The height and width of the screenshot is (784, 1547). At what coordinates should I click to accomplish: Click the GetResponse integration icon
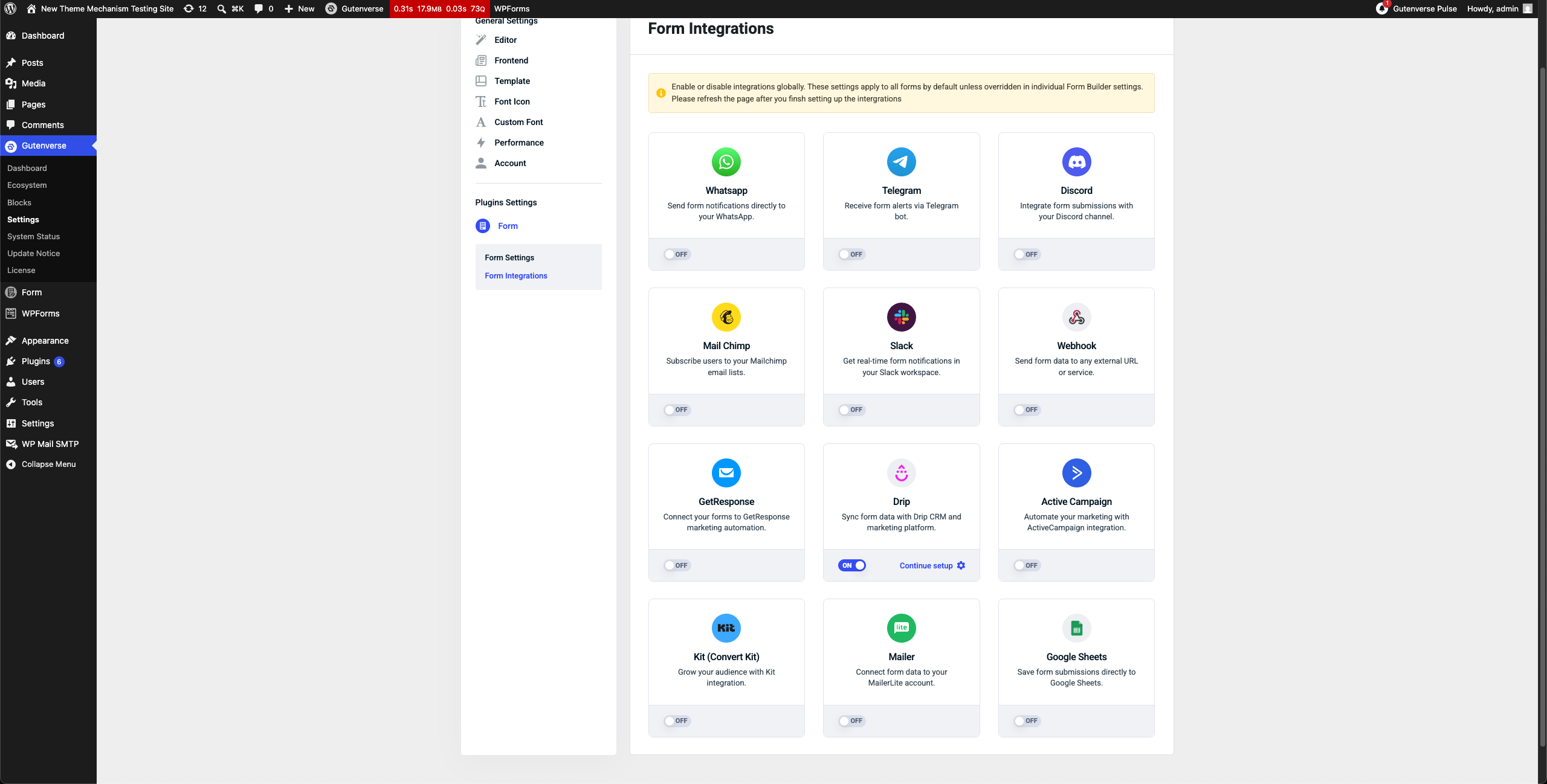click(x=726, y=473)
